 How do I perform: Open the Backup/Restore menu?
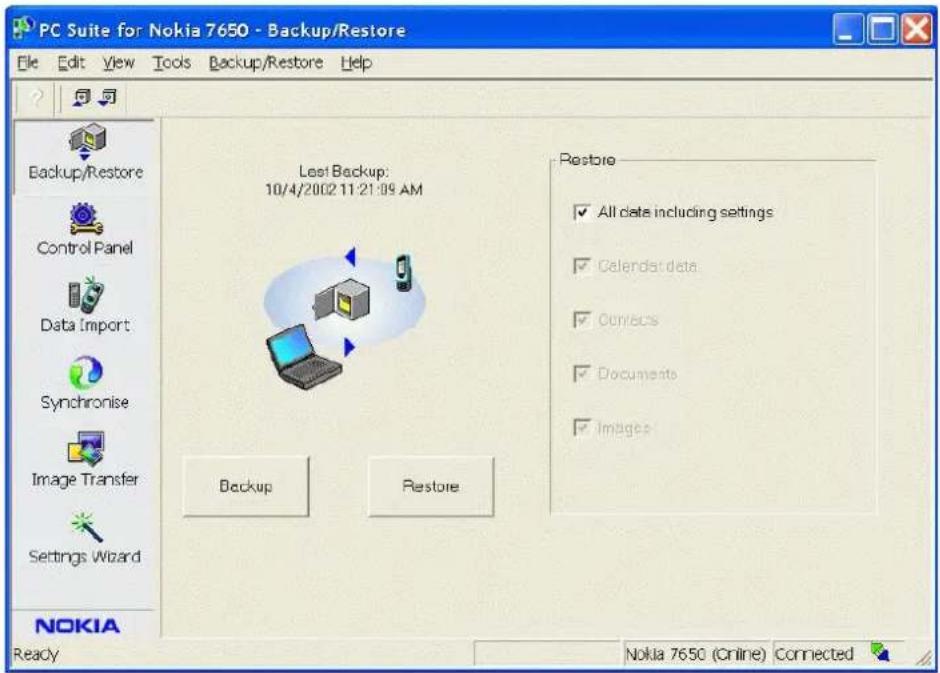coord(266,62)
